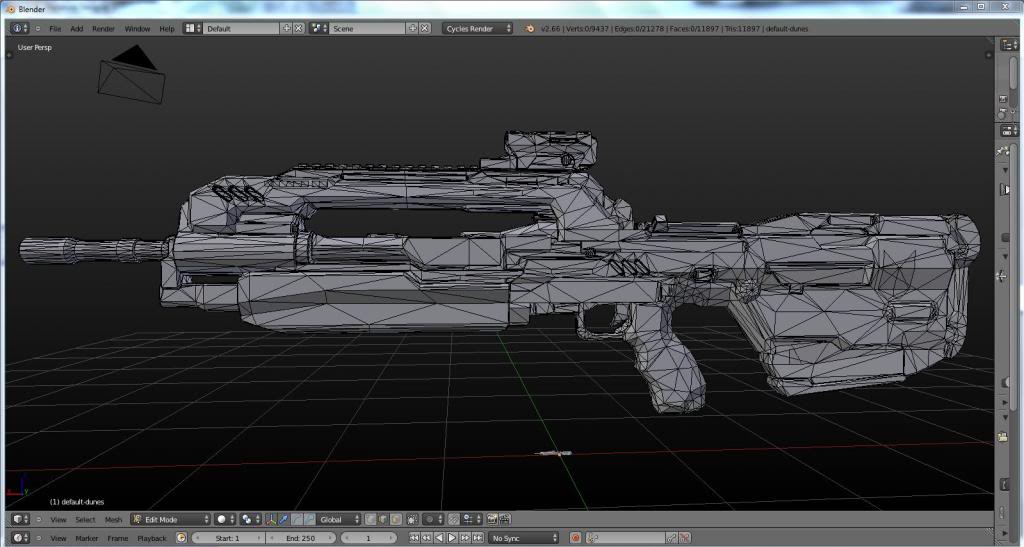Expand the Global transform orientation dropdown
This screenshot has height=547, width=1024.
point(338,519)
